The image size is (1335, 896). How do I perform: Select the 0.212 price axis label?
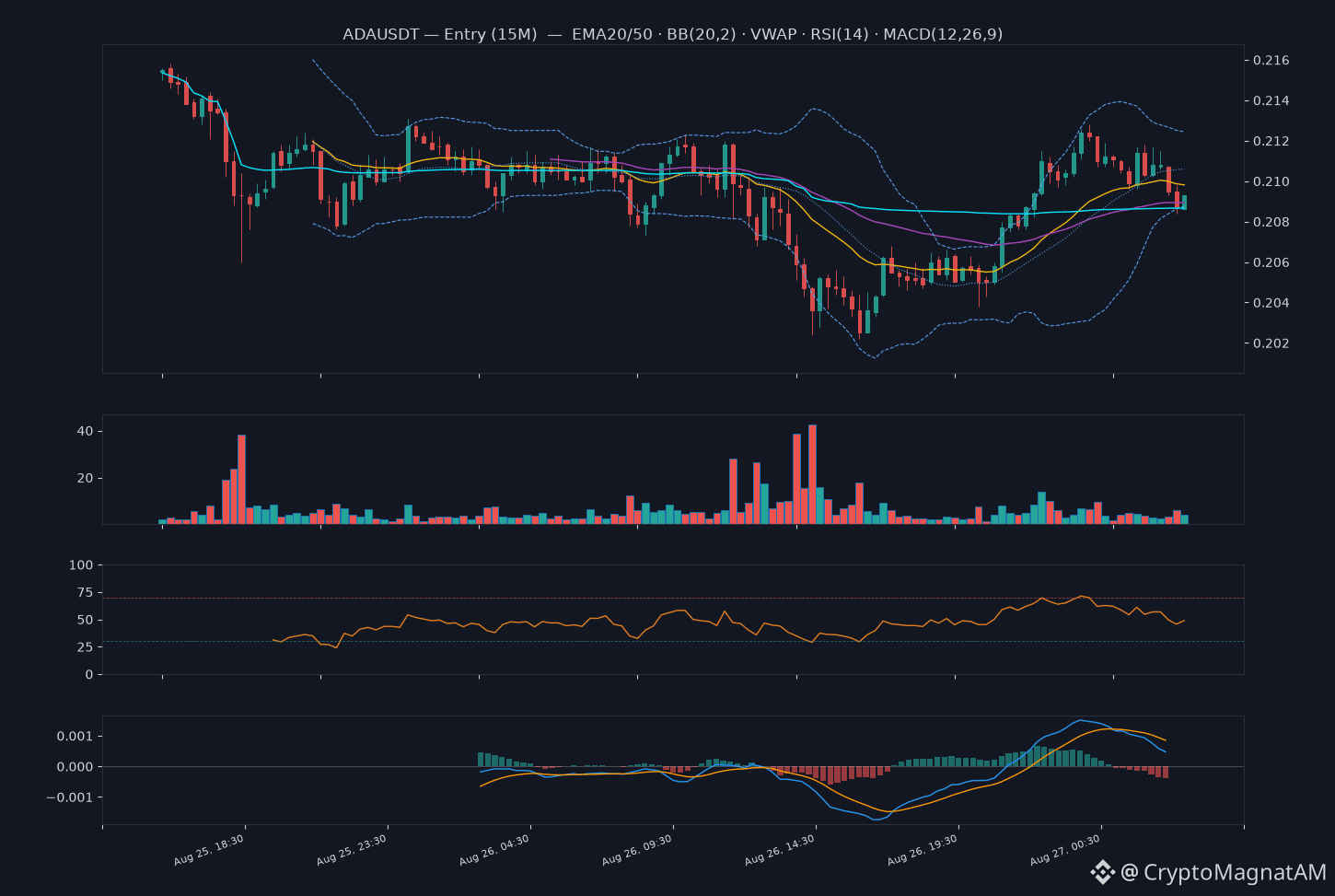pyautogui.click(x=1271, y=142)
